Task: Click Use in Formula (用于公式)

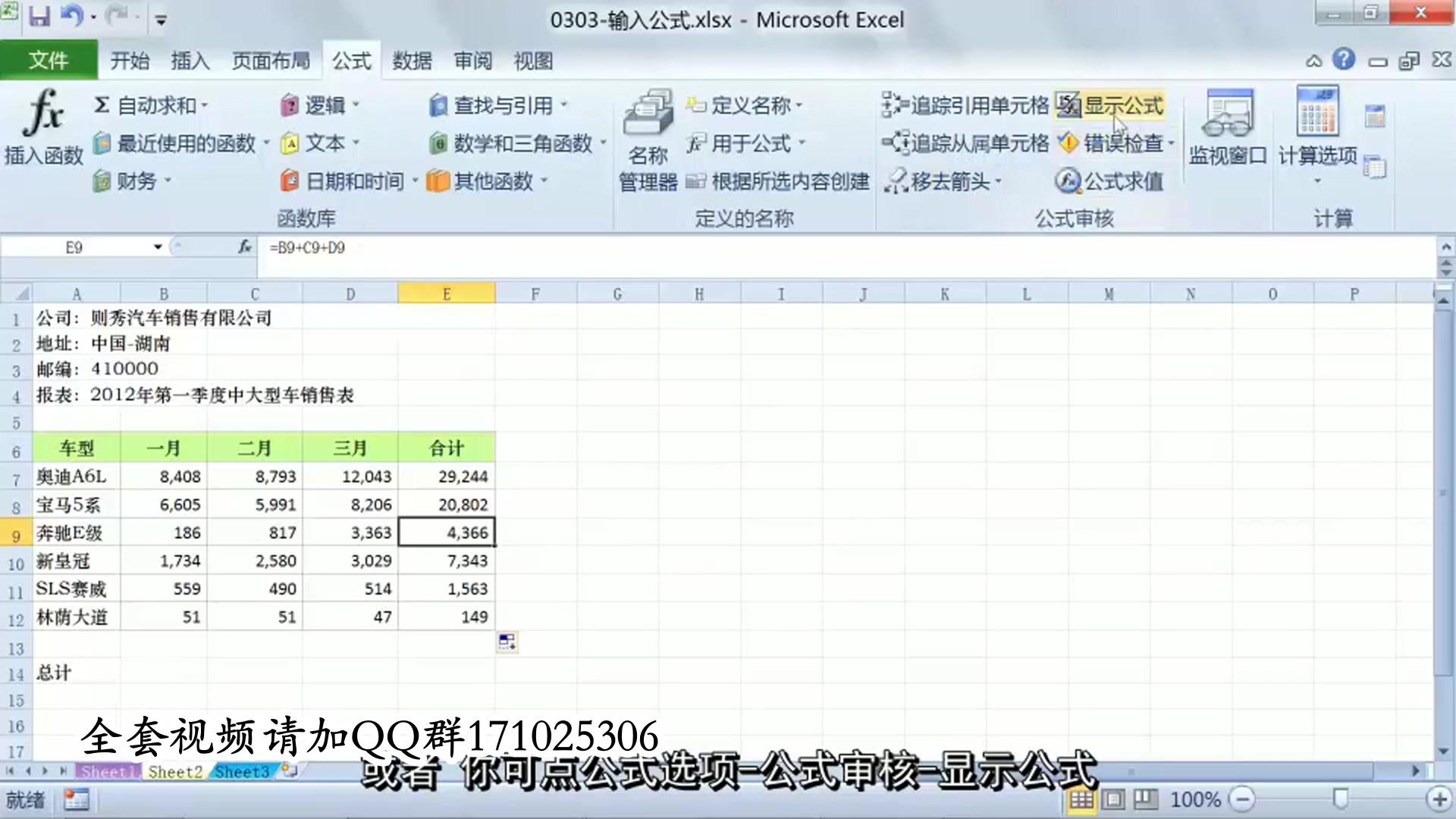Action: [x=745, y=143]
